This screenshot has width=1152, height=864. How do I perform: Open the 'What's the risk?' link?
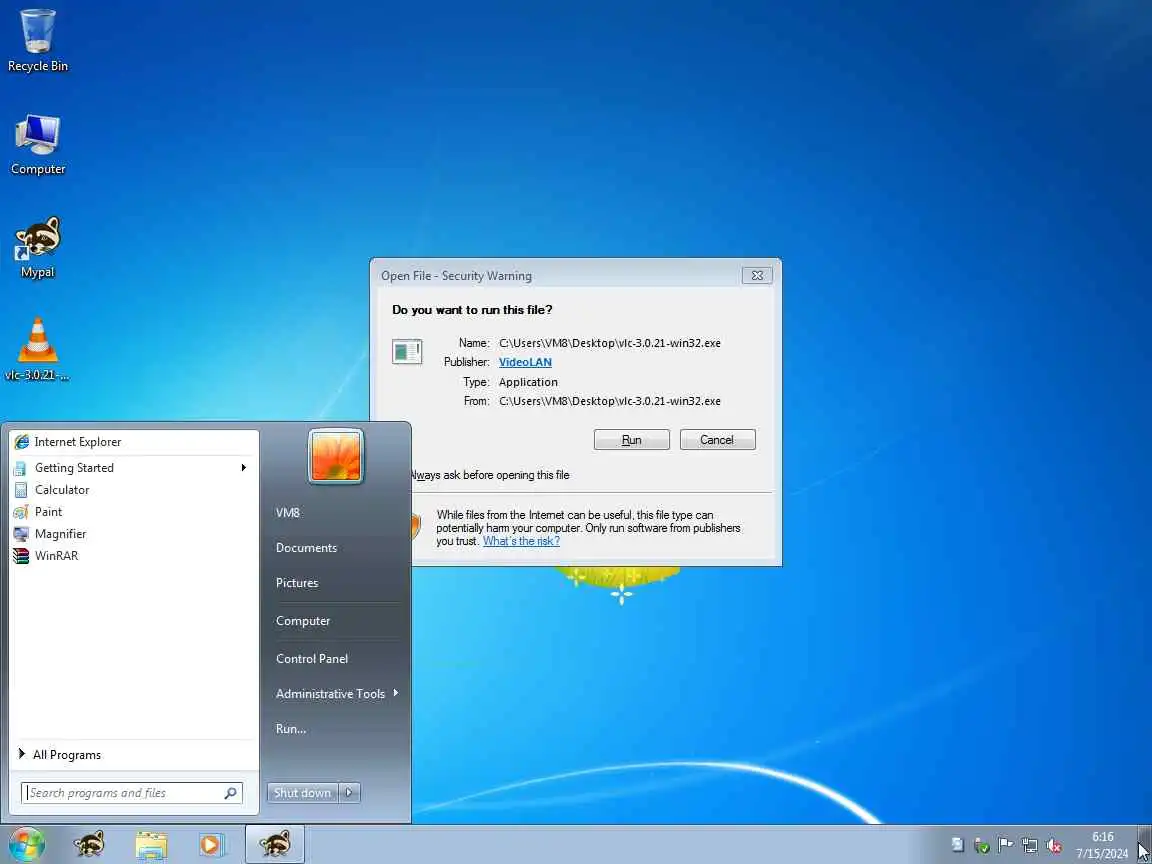pyautogui.click(x=521, y=541)
